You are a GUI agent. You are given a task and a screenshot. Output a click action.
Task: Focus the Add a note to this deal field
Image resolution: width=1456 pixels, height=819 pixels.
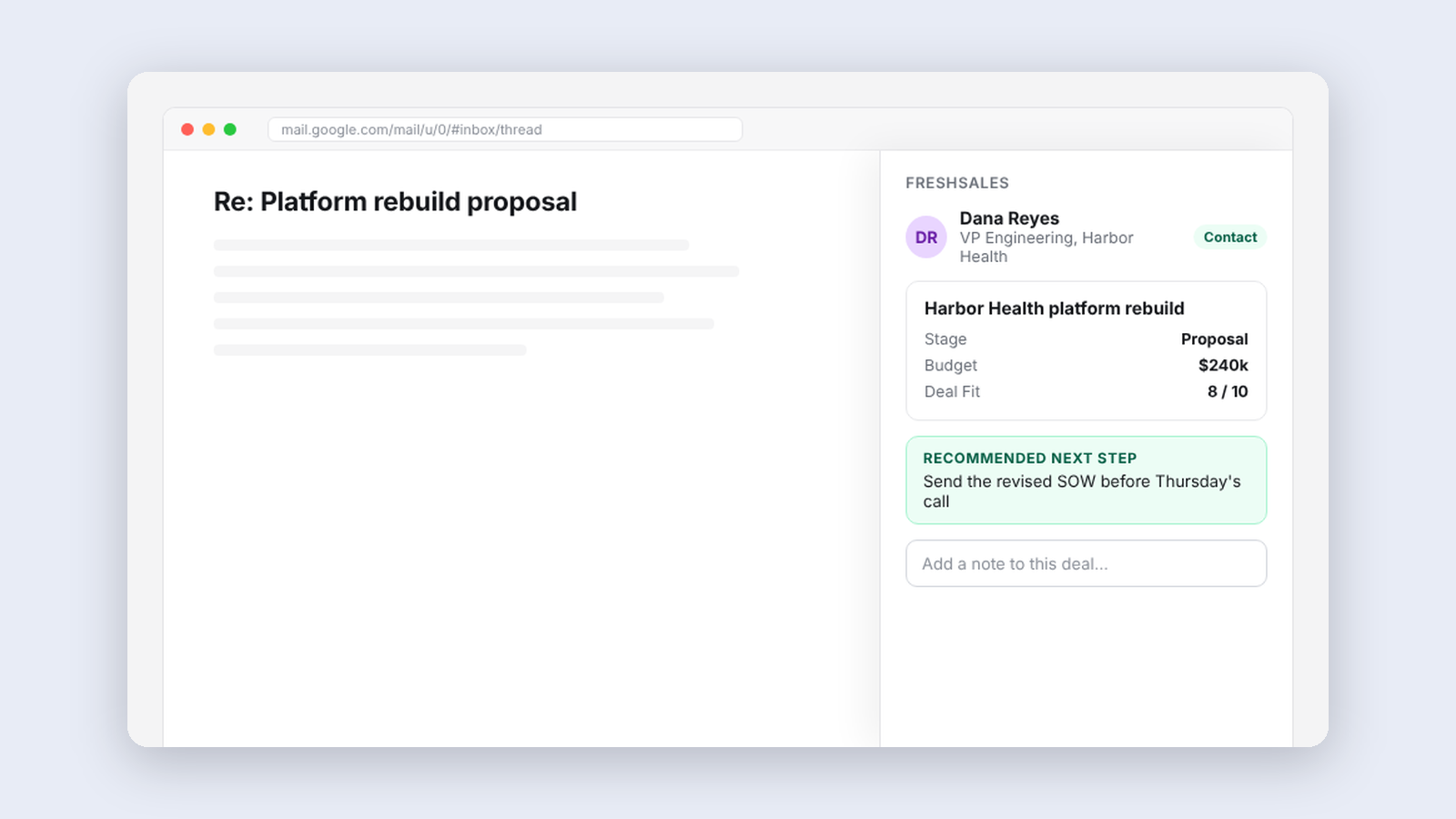tap(1086, 563)
